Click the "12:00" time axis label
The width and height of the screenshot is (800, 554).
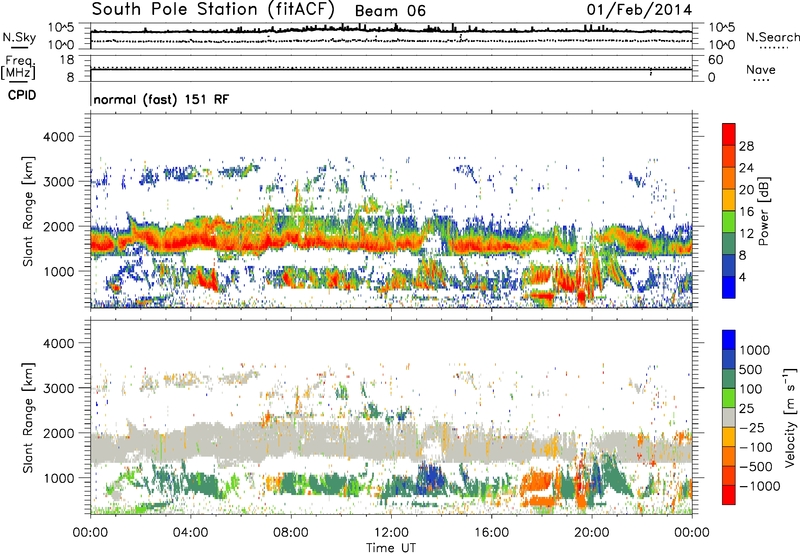click(391, 533)
